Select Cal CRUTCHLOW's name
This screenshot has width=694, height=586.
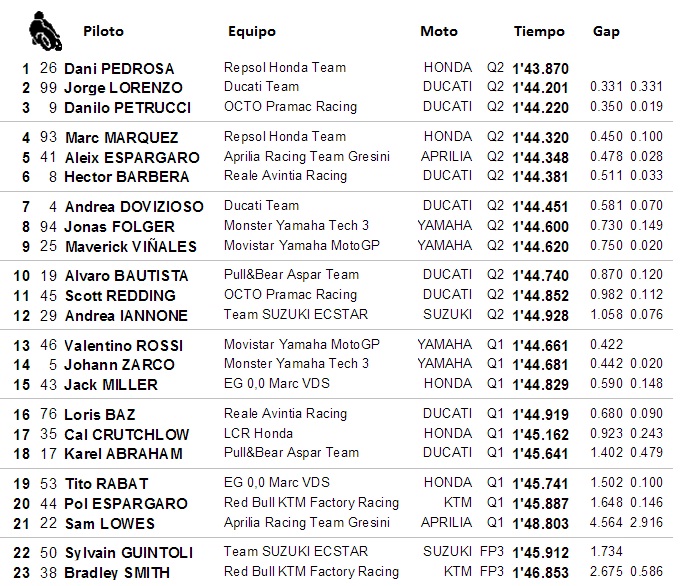tap(127, 435)
